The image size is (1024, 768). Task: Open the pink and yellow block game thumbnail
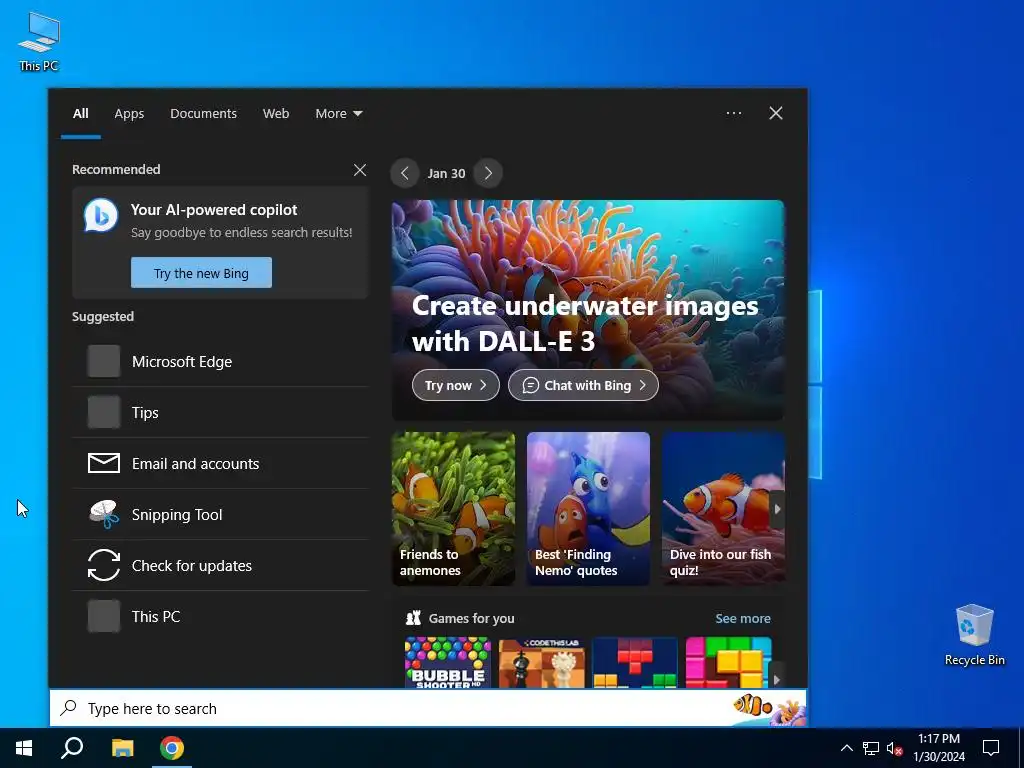[728, 662]
